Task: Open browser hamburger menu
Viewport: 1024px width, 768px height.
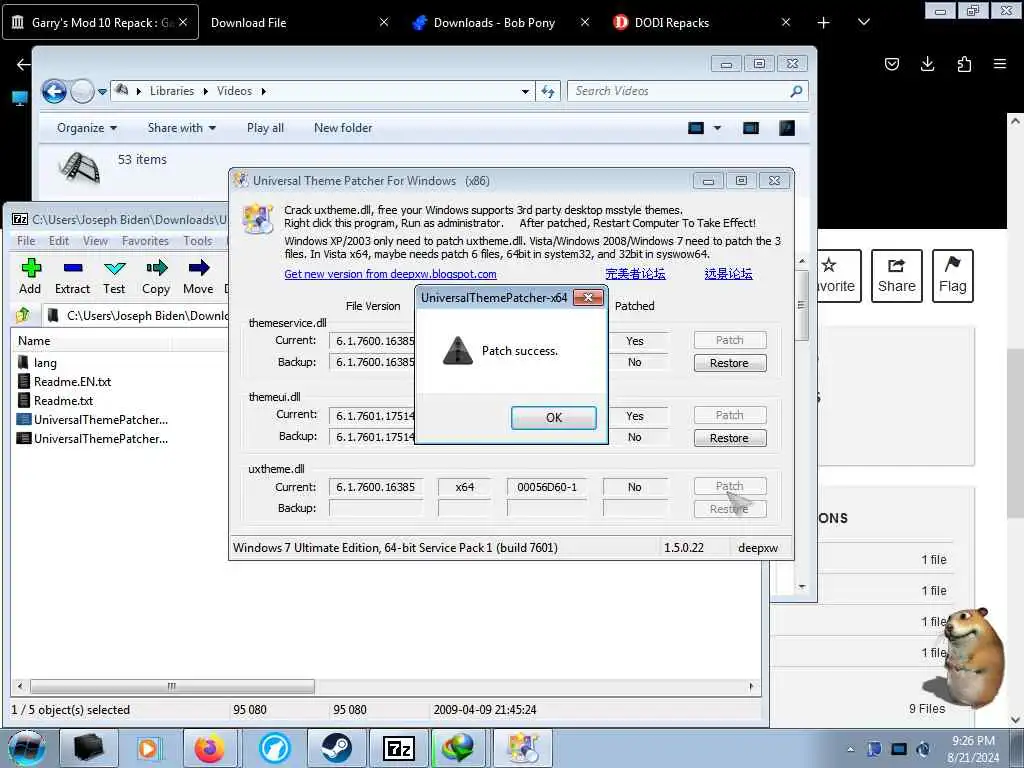Action: tap(1000, 64)
